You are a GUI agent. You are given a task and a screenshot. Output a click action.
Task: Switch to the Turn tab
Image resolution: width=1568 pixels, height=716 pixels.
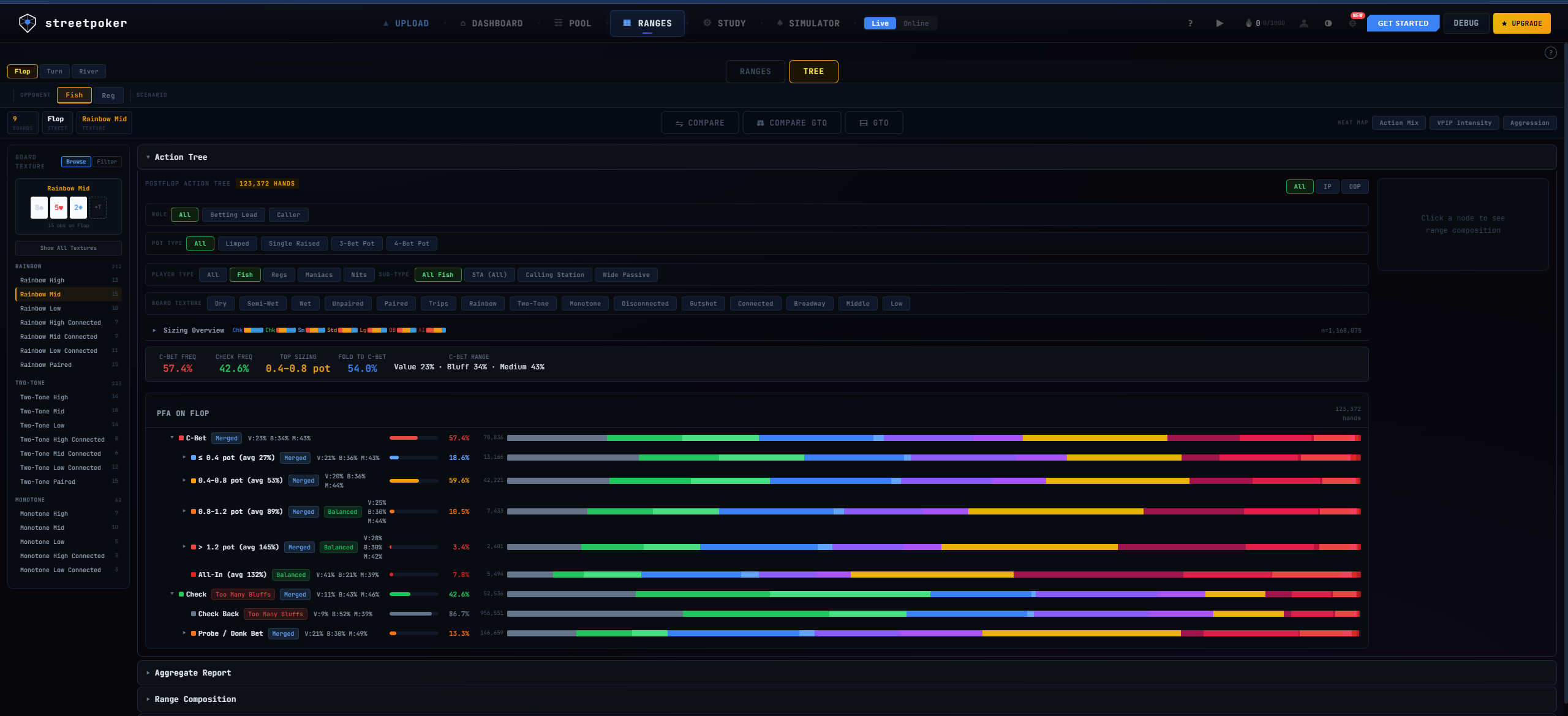click(x=55, y=71)
